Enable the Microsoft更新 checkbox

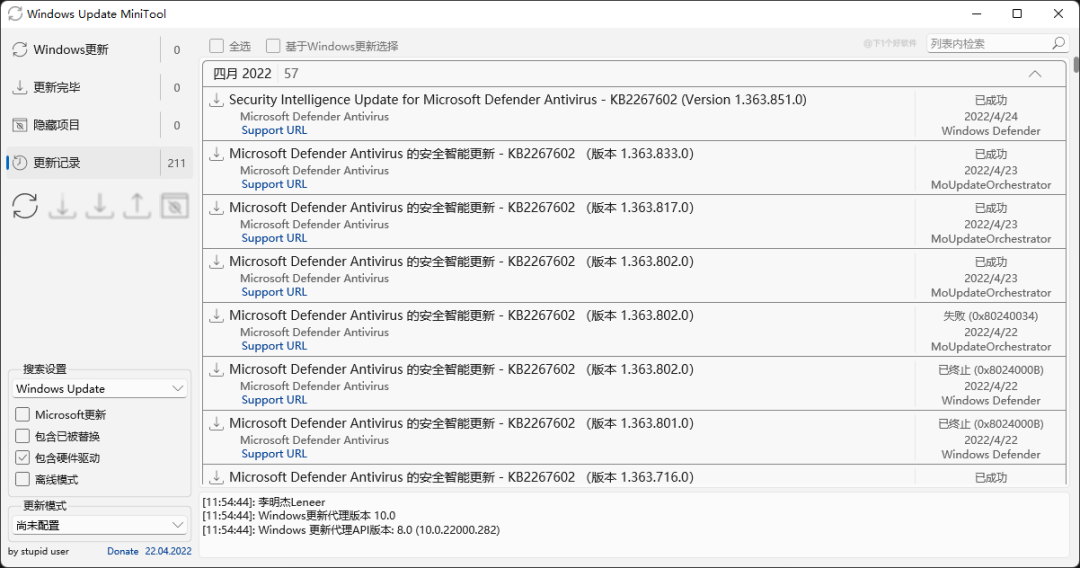point(22,415)
